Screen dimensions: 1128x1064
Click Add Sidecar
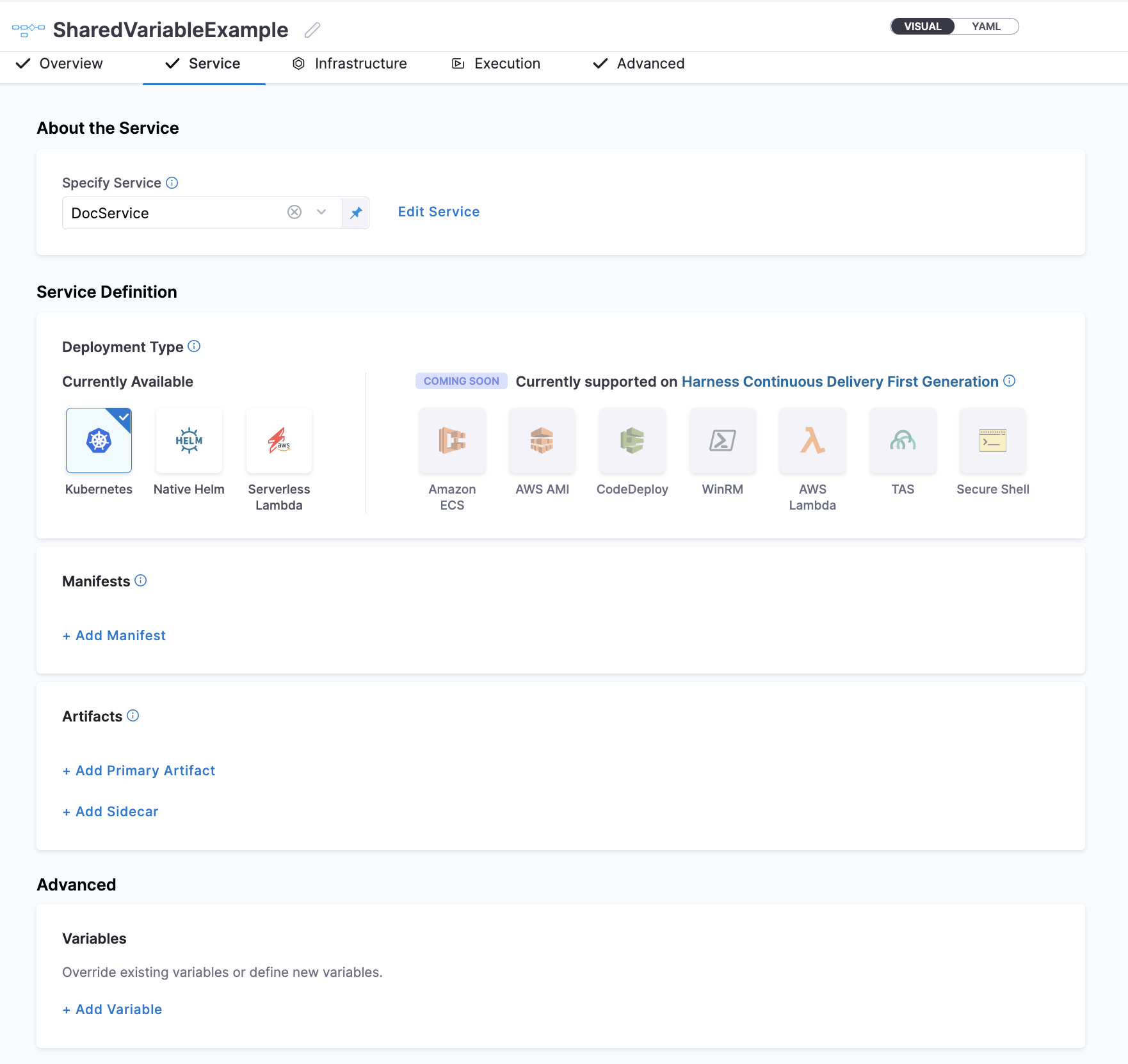[x=111, y=812]
